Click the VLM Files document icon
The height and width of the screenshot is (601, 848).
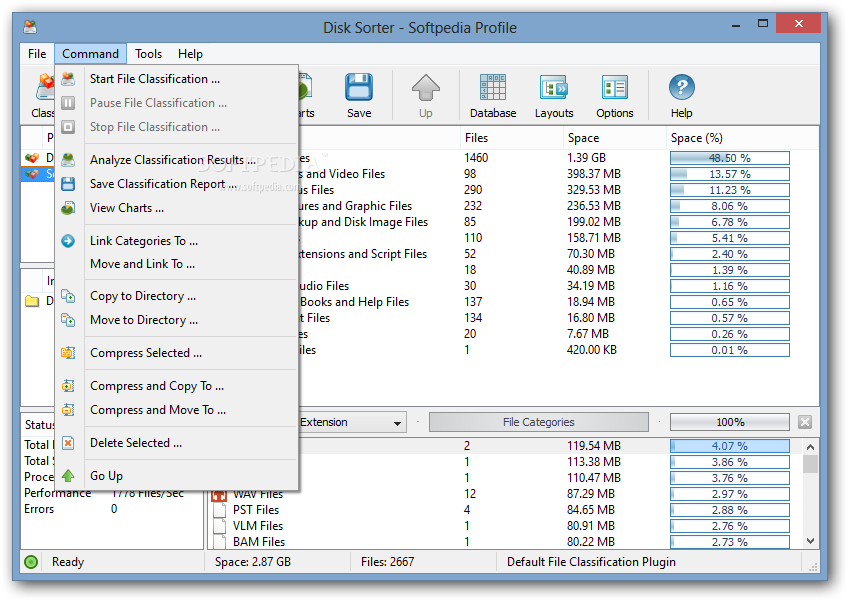tap(219, 526)
